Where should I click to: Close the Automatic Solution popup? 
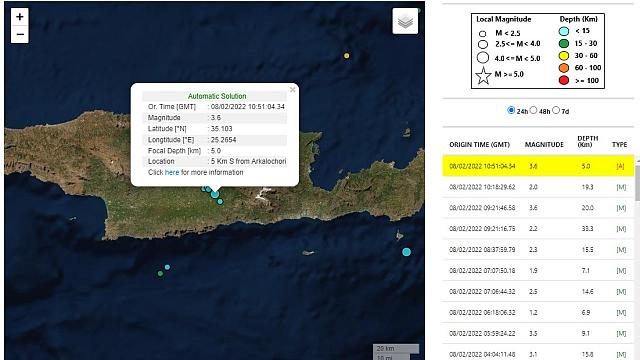292,90
